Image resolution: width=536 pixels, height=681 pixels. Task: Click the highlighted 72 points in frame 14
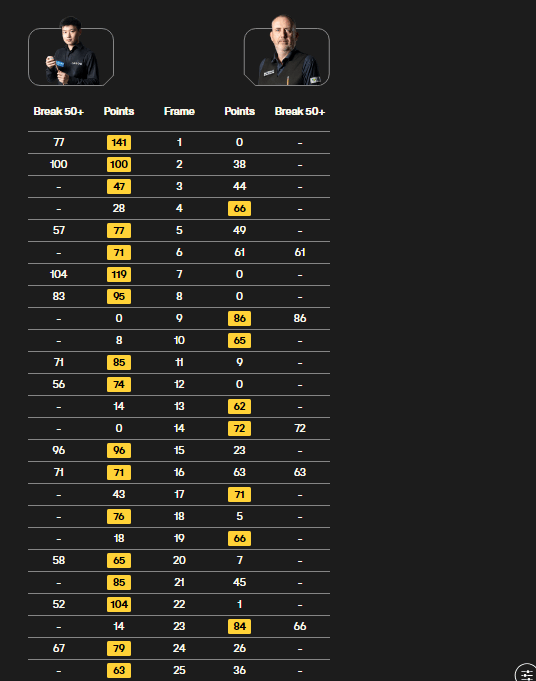pyautogui.click(x=239, y=428)
